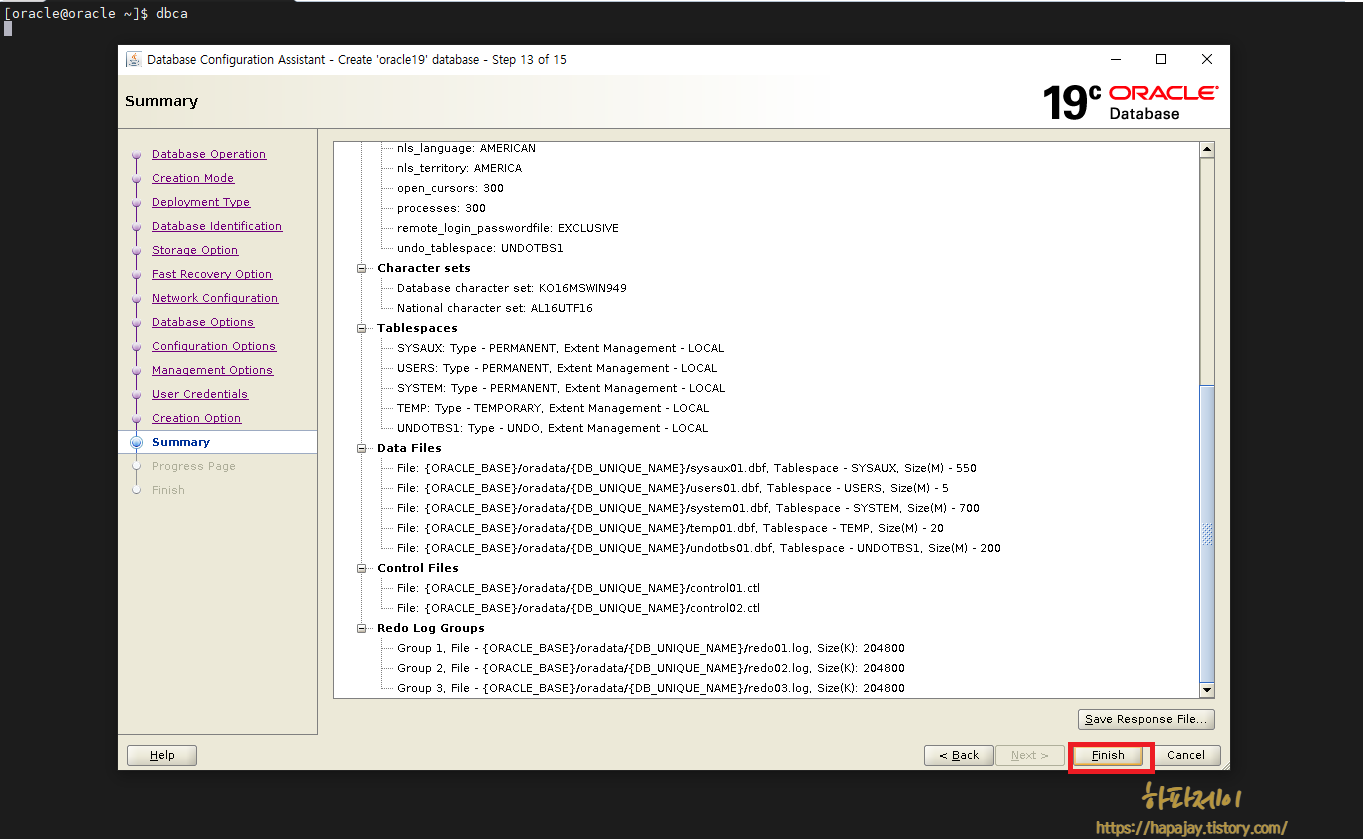Click the Java icon in title bar
The height and width of the screenshot is (839, 1363).
click(x=134, y=59)
